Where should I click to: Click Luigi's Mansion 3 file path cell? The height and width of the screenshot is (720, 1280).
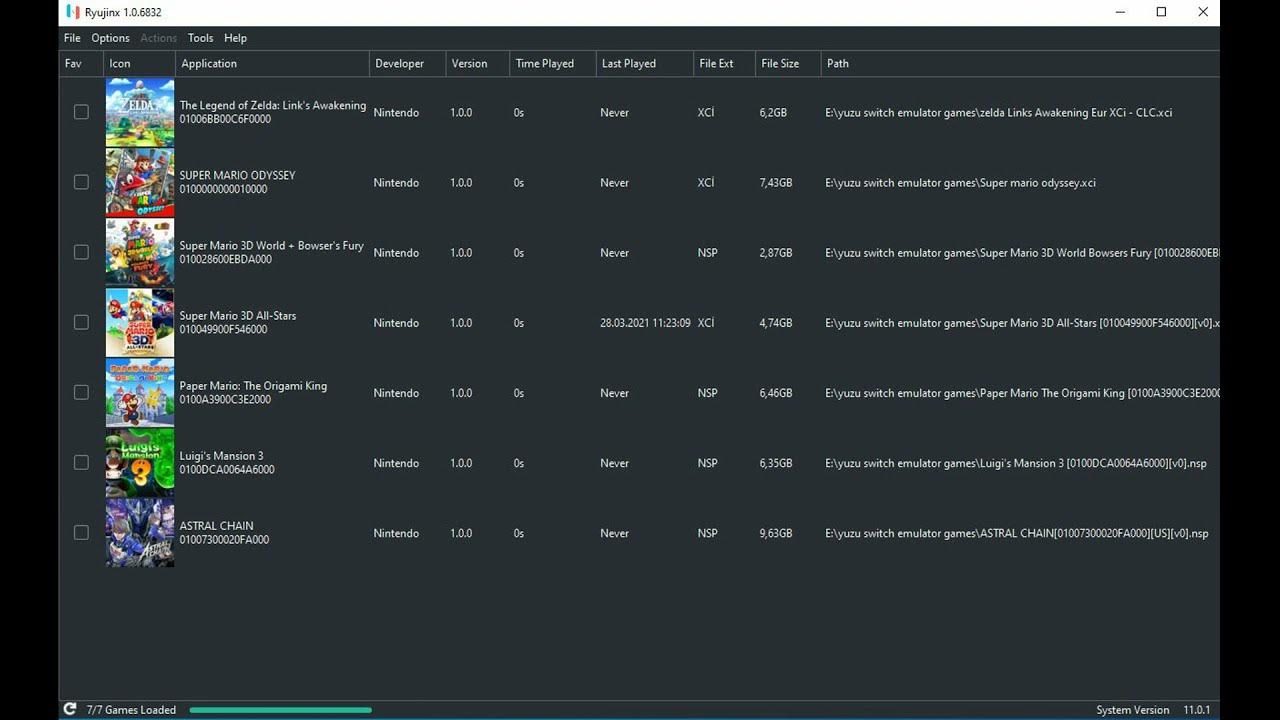pos(1015,463)
